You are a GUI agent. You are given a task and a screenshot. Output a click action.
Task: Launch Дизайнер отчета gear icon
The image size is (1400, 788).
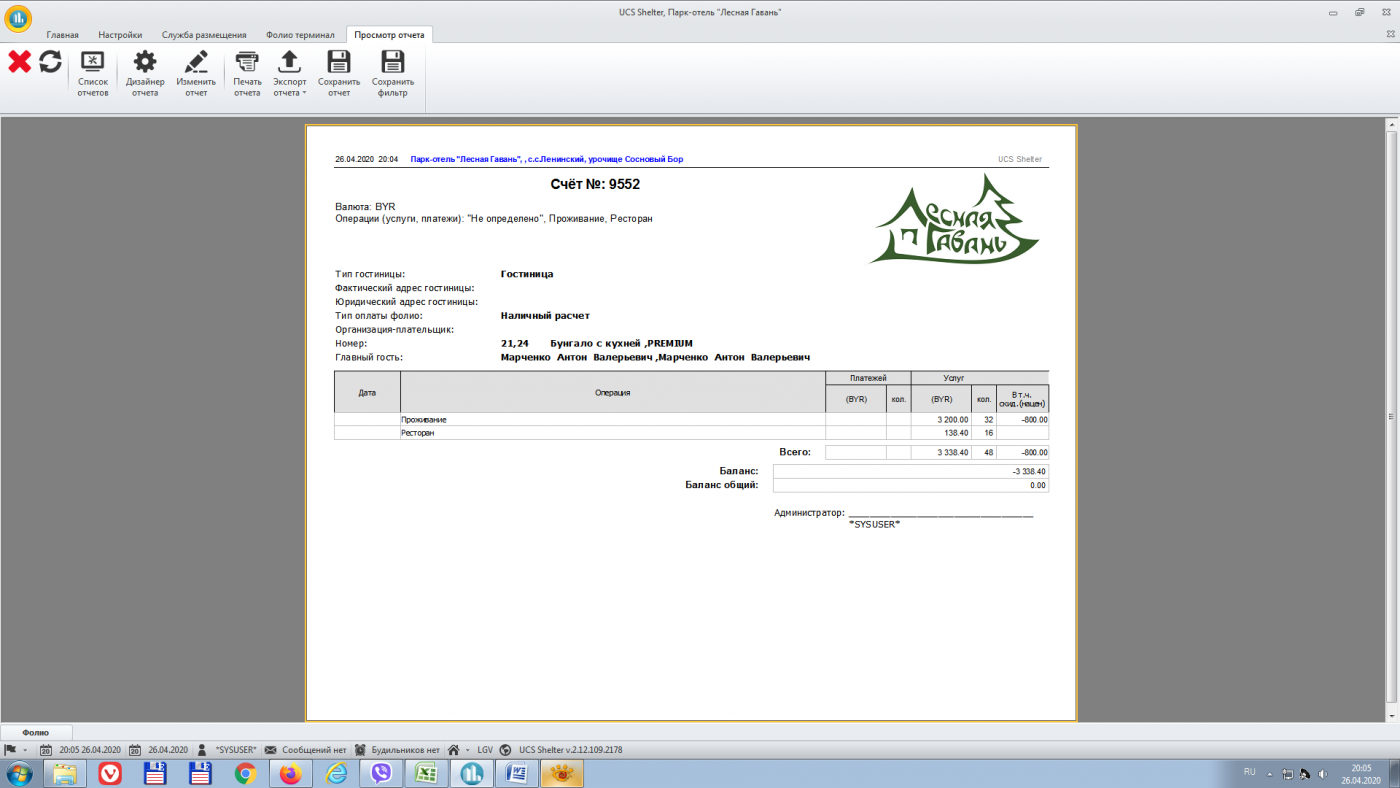pyautogui.click(x=145, y=73)
